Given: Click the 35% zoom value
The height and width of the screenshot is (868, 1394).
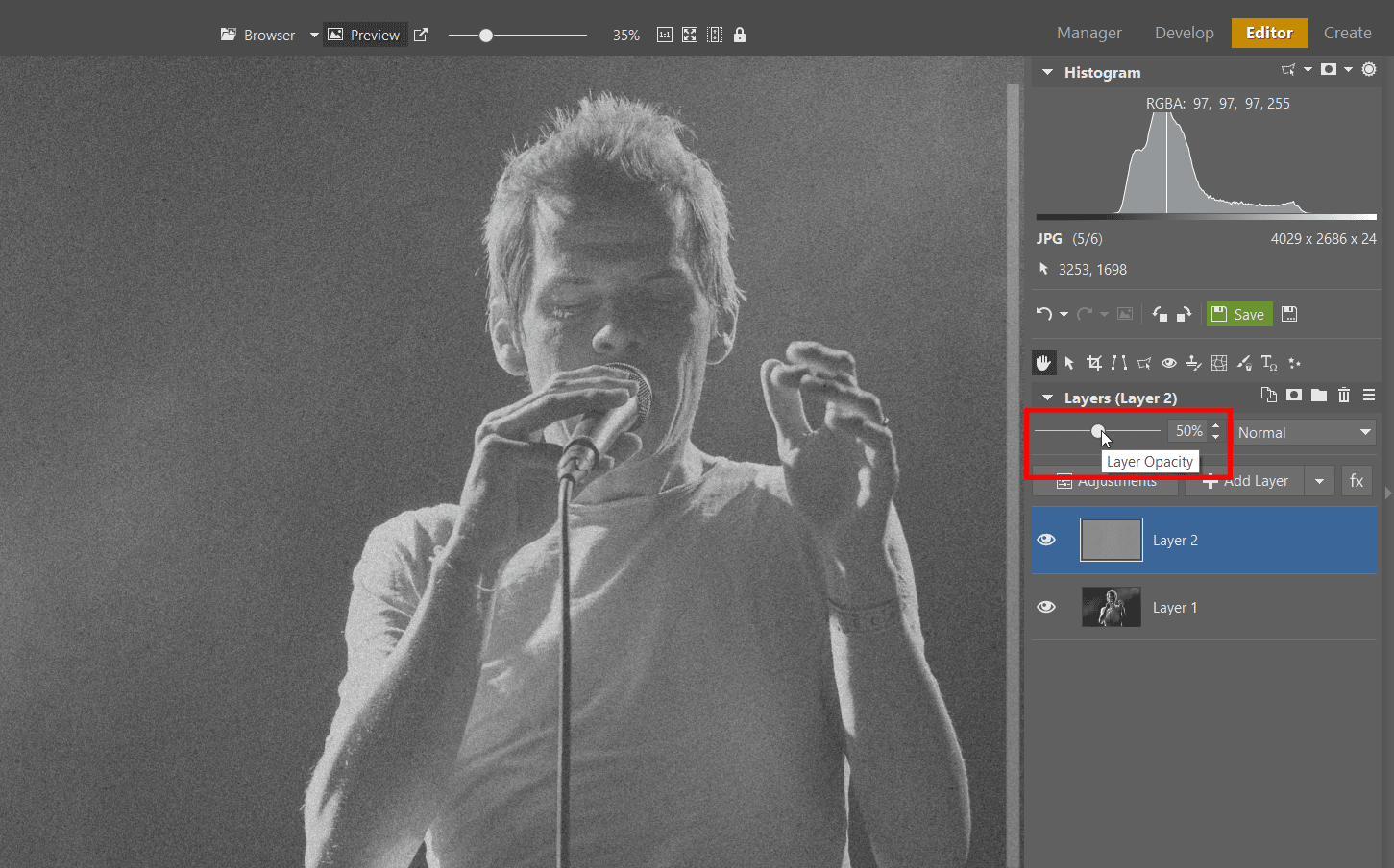Looking at the screenshot, I should coord(626,35).
